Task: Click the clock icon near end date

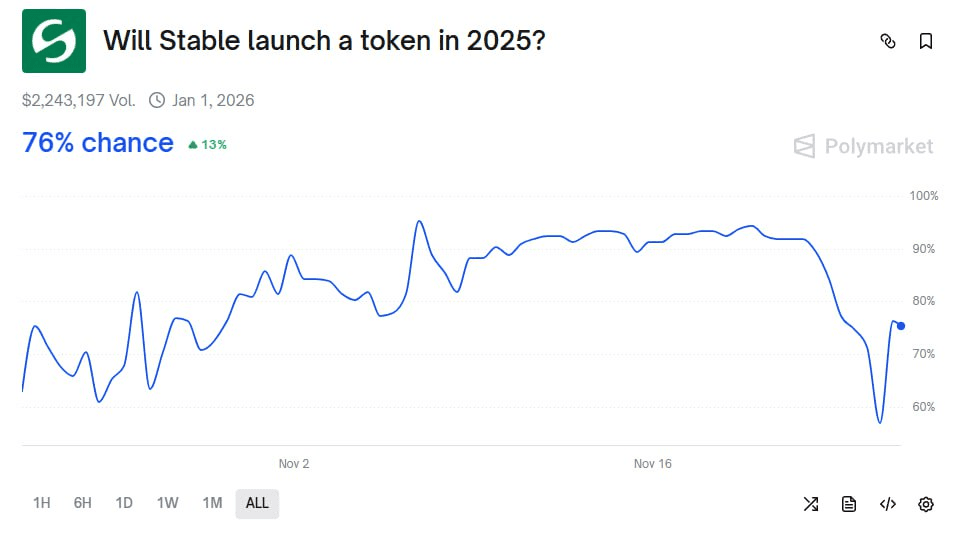Action: [157, 100]
